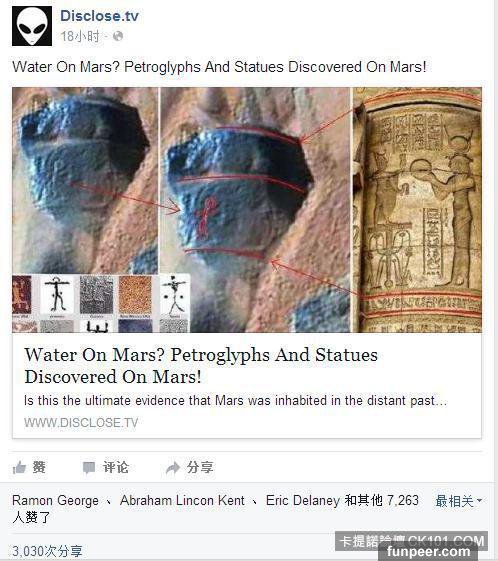Click the 赞 like button label
This screenshot has height=561, width=498.
[x=39, y=467]
